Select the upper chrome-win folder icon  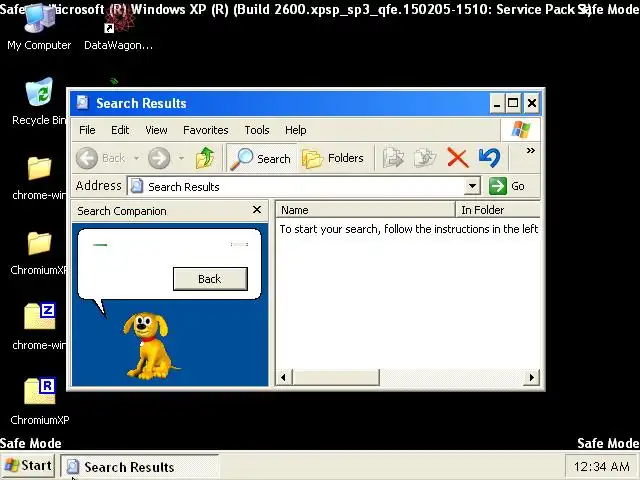coord(39,178)
